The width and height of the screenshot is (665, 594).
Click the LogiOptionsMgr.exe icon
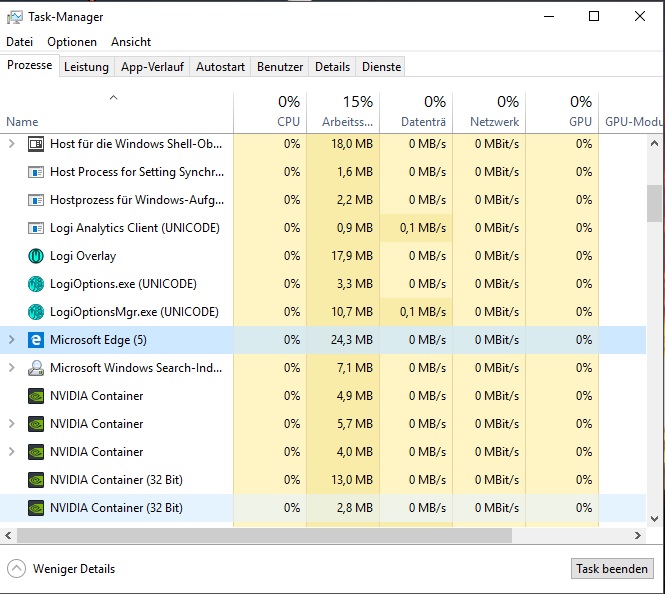click(36, 312)
